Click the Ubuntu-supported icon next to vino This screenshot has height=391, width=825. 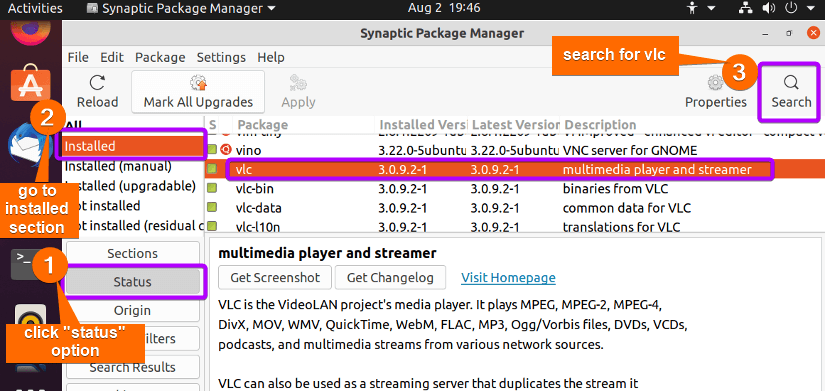227,149
